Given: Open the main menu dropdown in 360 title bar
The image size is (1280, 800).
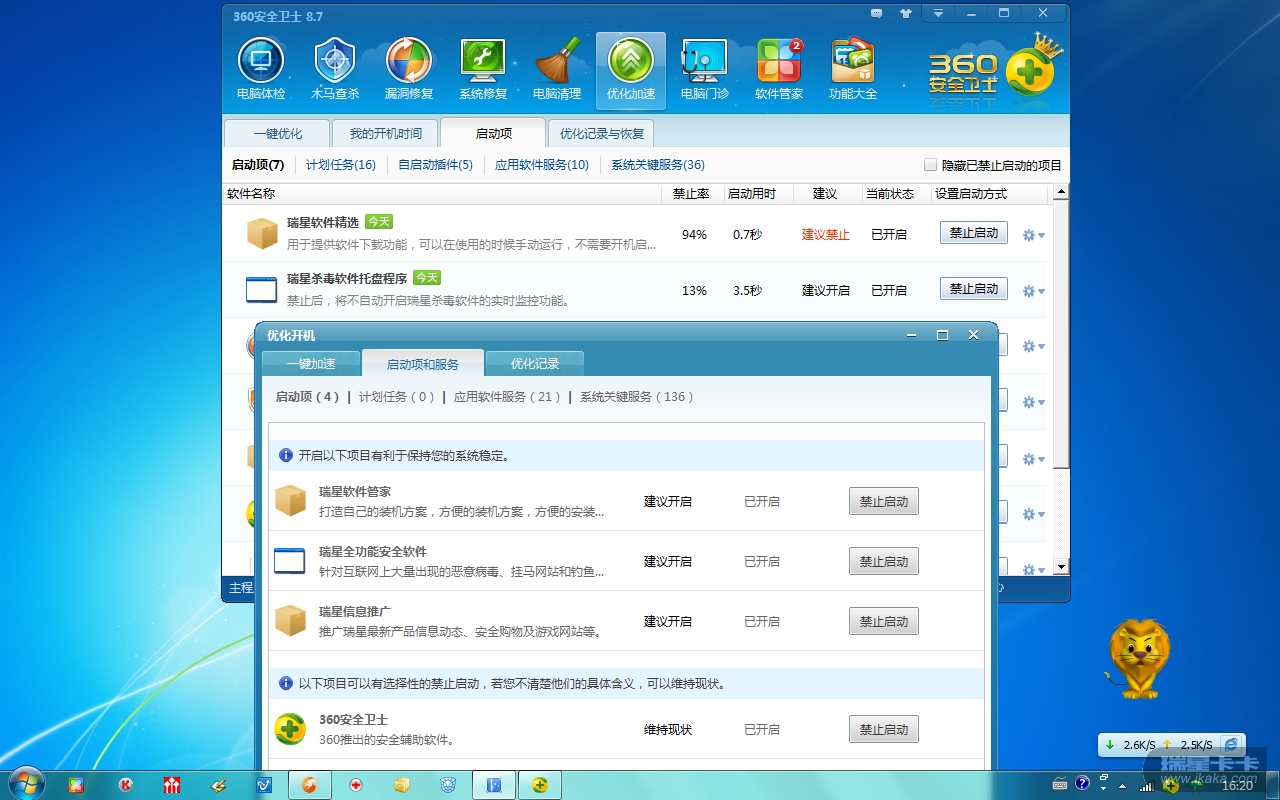Looking at the screenshot, I should 938,14.
